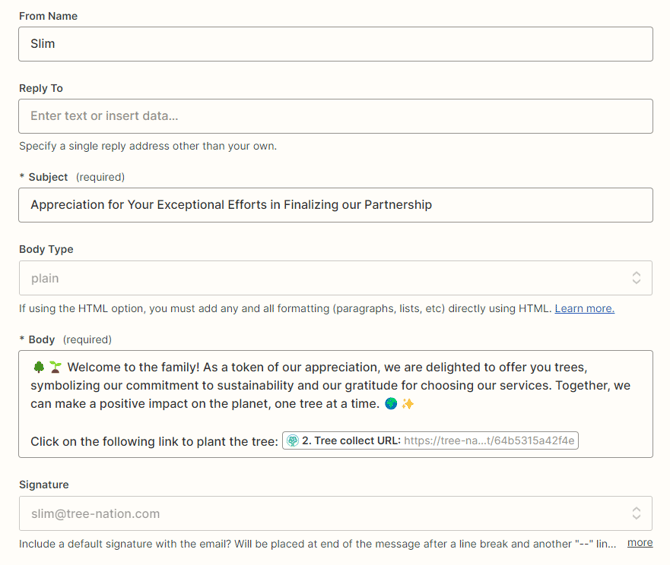Click the up-down chevron in Signature field

pos(636,514)
